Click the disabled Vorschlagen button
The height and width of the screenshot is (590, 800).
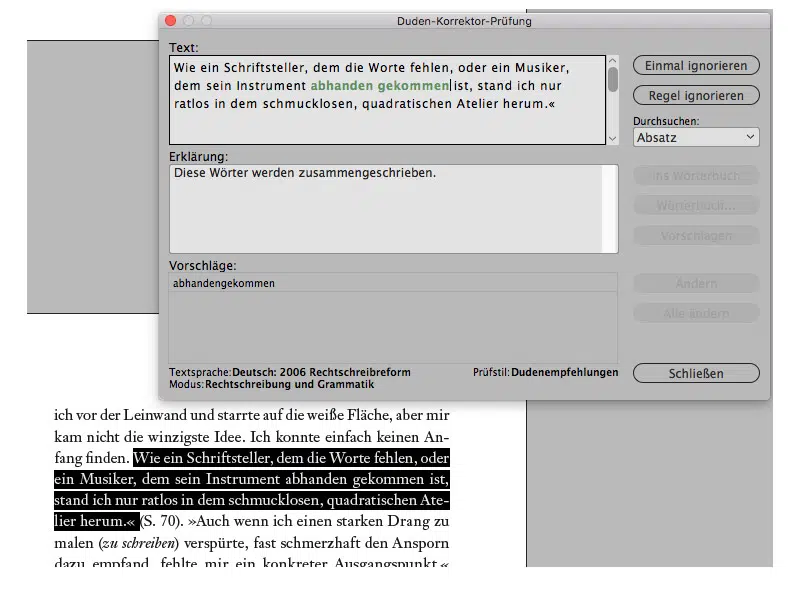pyautogui.click(x=696, y=235)
